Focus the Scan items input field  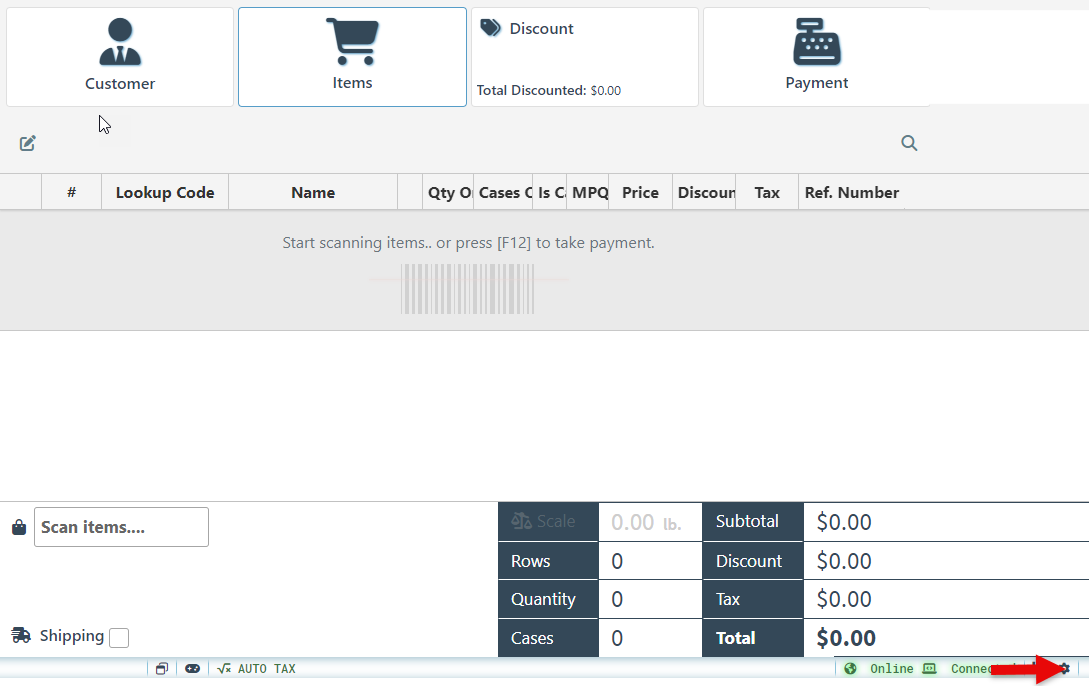coord(121,527)
